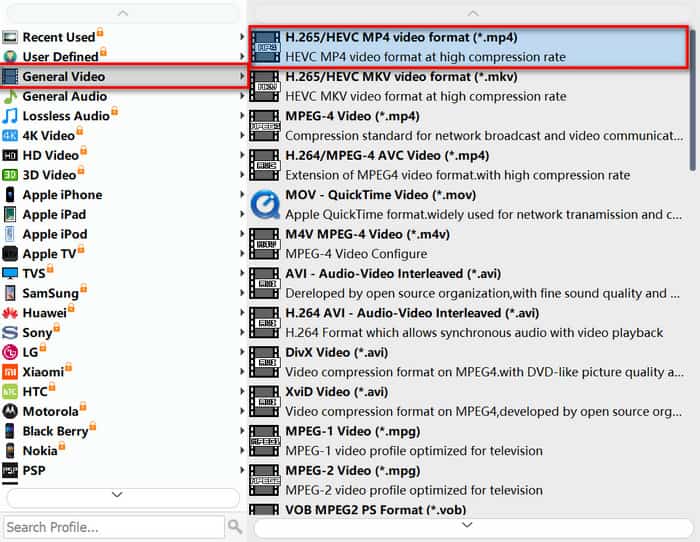The image size is (700, 542).
Task: Select DivX Video (*.avi)
Action: tap(469, 362)
